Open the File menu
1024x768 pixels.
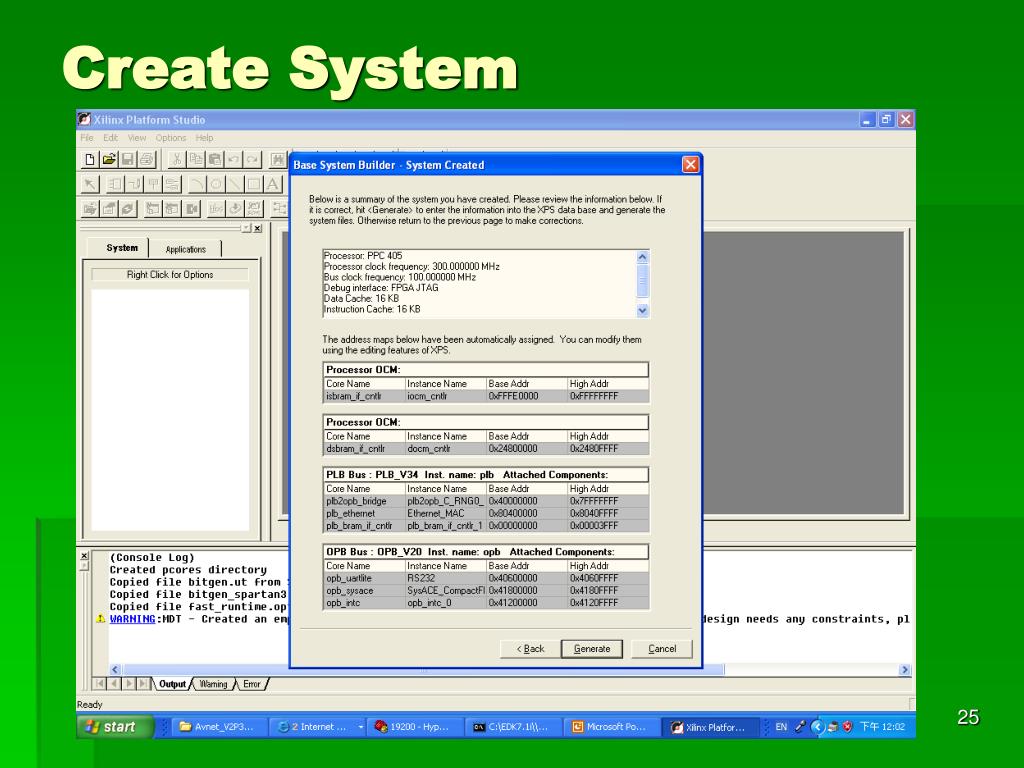point(87,138)
